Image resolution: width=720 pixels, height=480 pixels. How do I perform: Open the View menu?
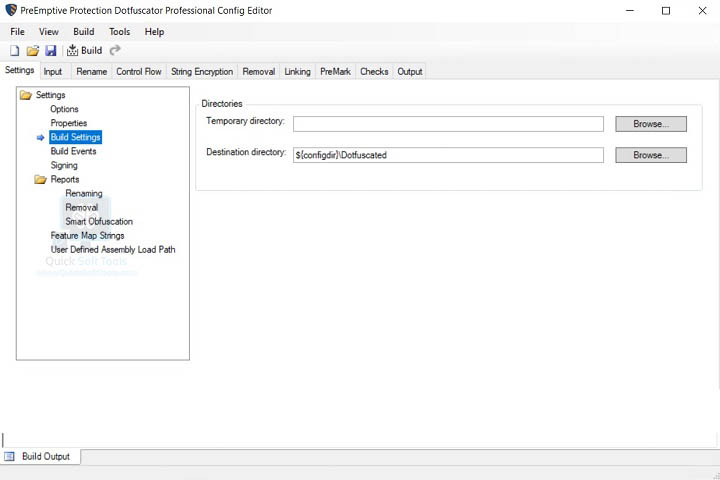(49, 32)
